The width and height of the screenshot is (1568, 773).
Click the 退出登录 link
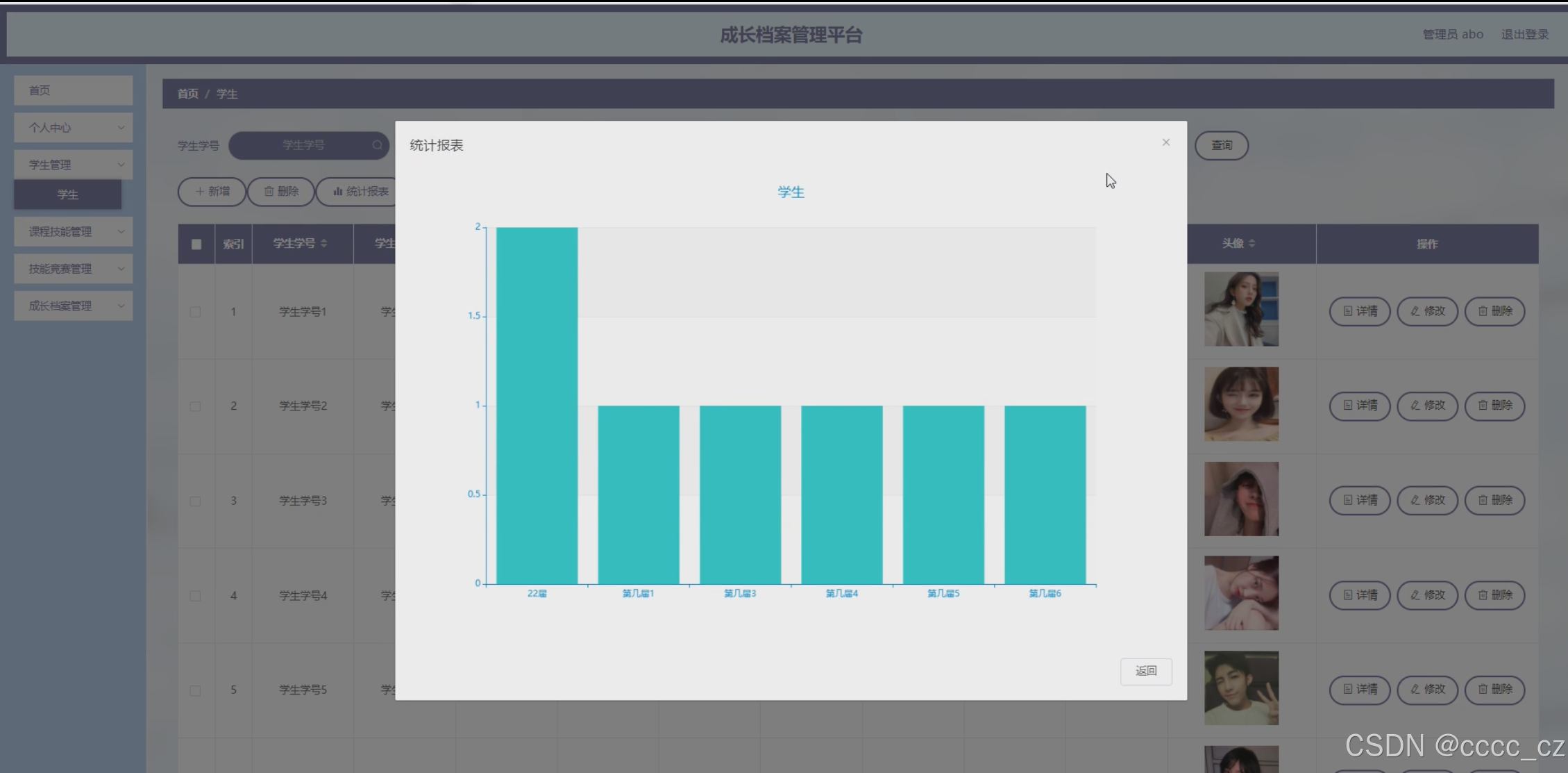point(1524,35)
